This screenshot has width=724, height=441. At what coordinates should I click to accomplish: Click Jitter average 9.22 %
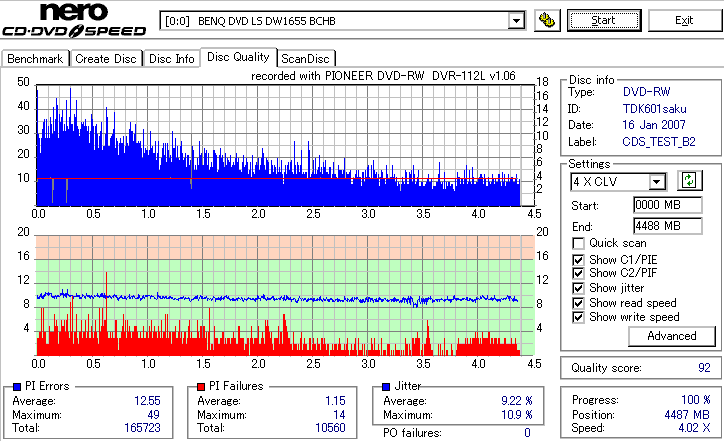(517, 401)
